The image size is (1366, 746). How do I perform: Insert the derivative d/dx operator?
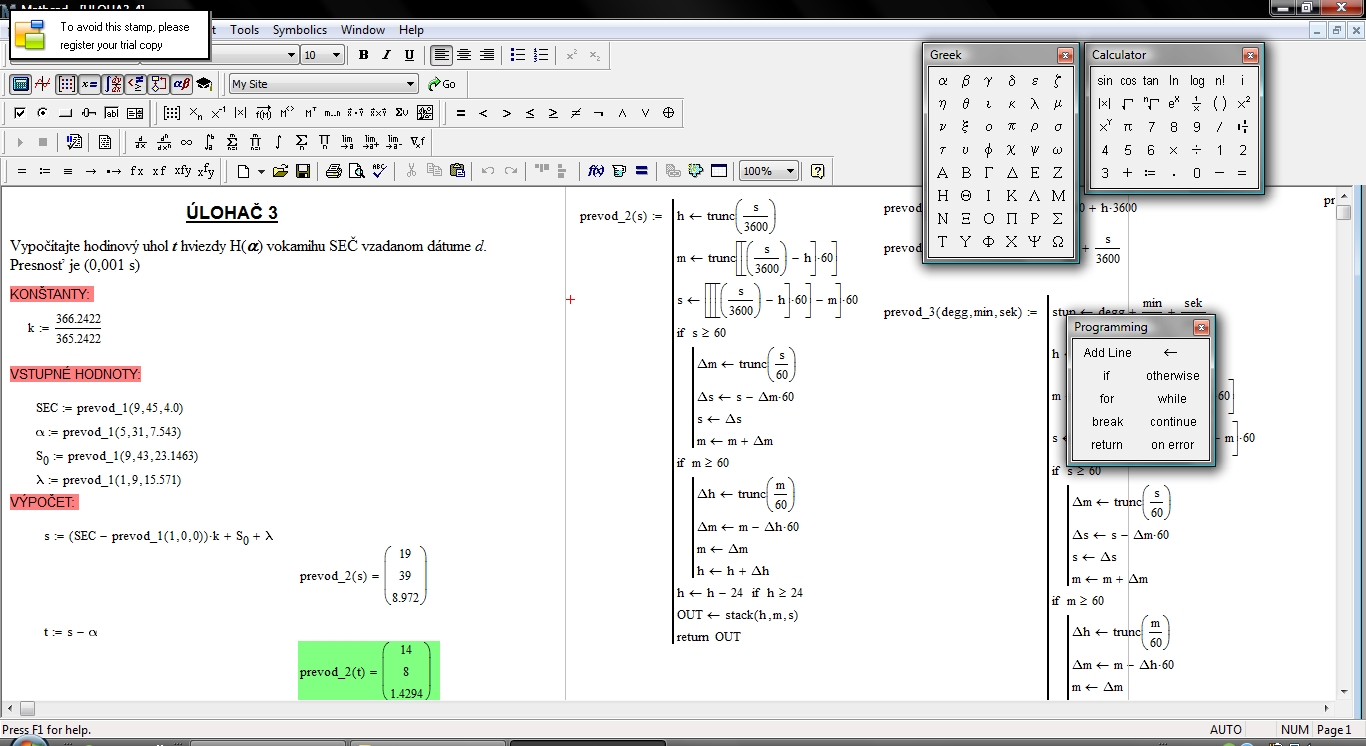[x=141, y=142]
